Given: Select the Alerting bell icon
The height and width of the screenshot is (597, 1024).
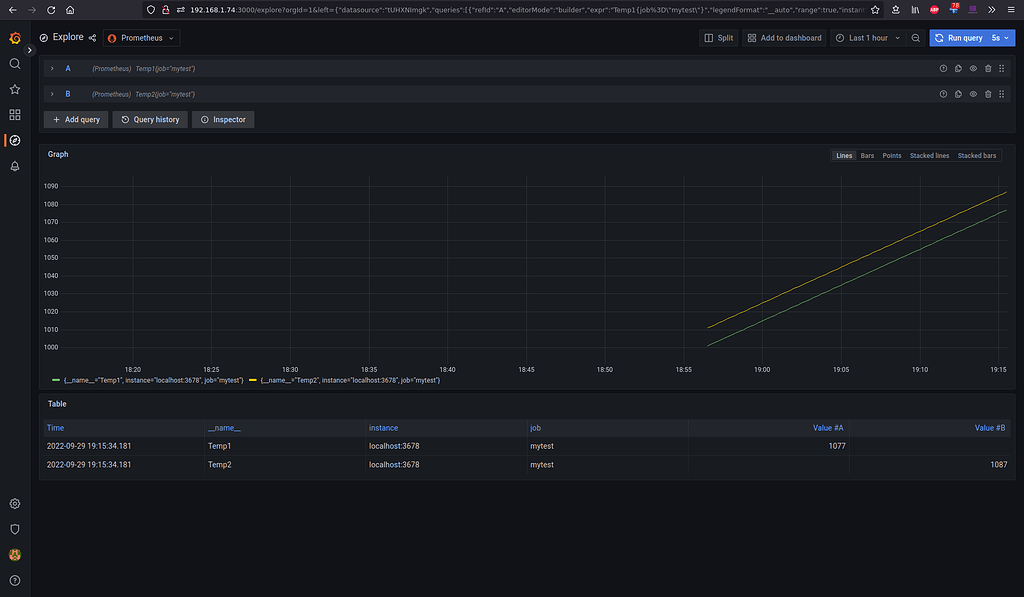Looking at the screenshot, I should pos(14,167).
